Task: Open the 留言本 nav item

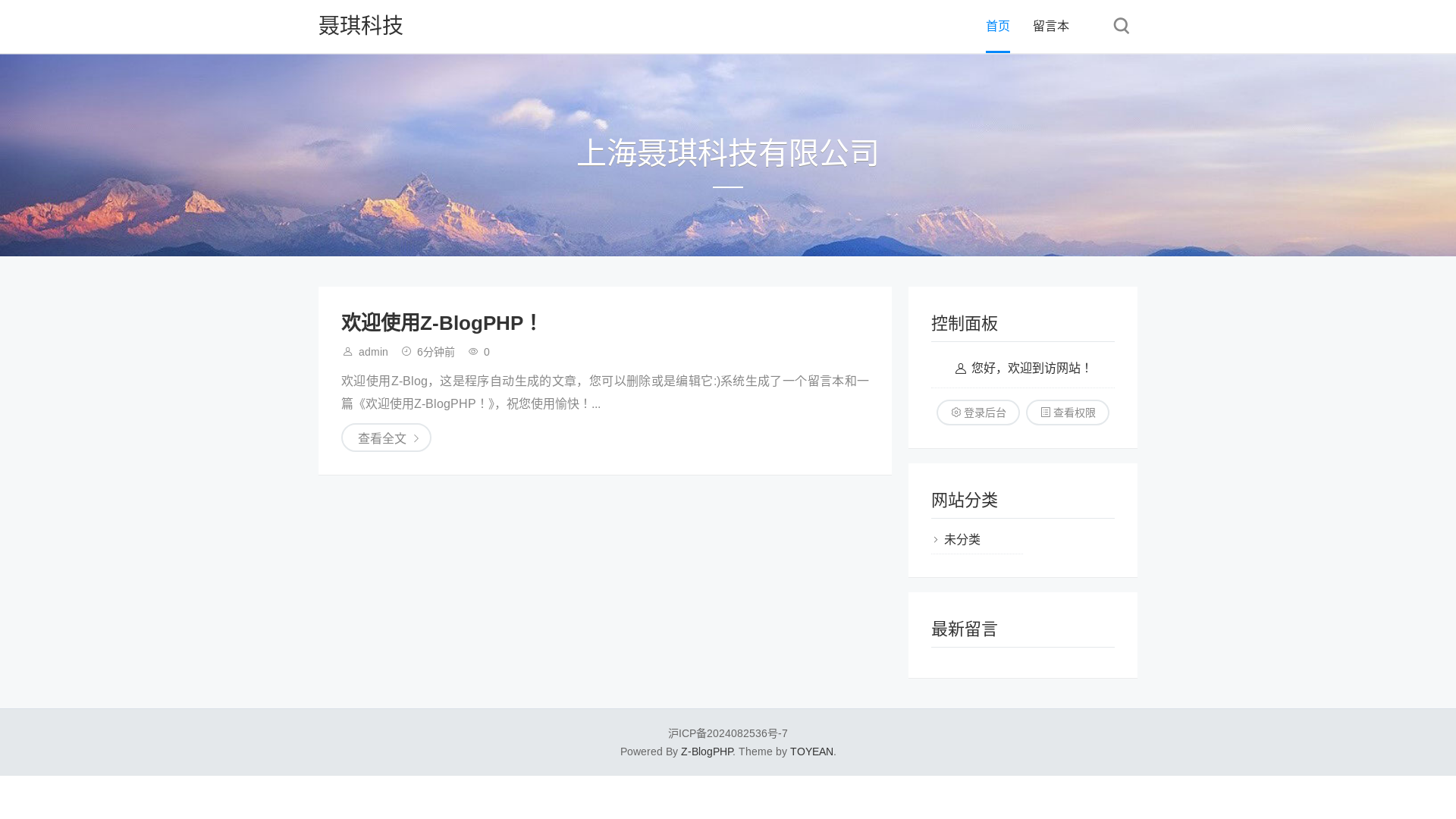Action: 1051,26
